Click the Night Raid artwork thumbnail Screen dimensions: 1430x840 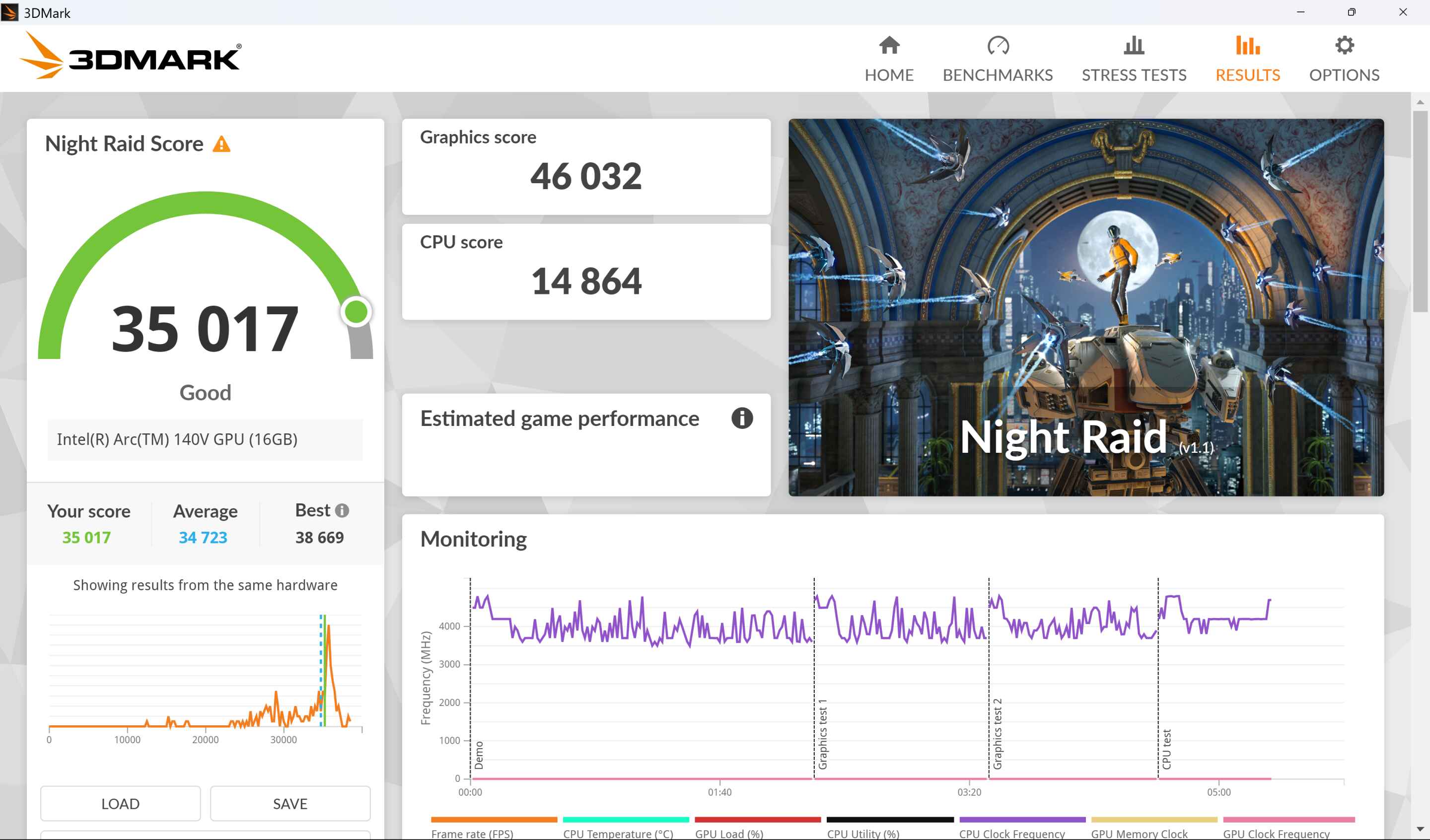tap(1085, 307)
